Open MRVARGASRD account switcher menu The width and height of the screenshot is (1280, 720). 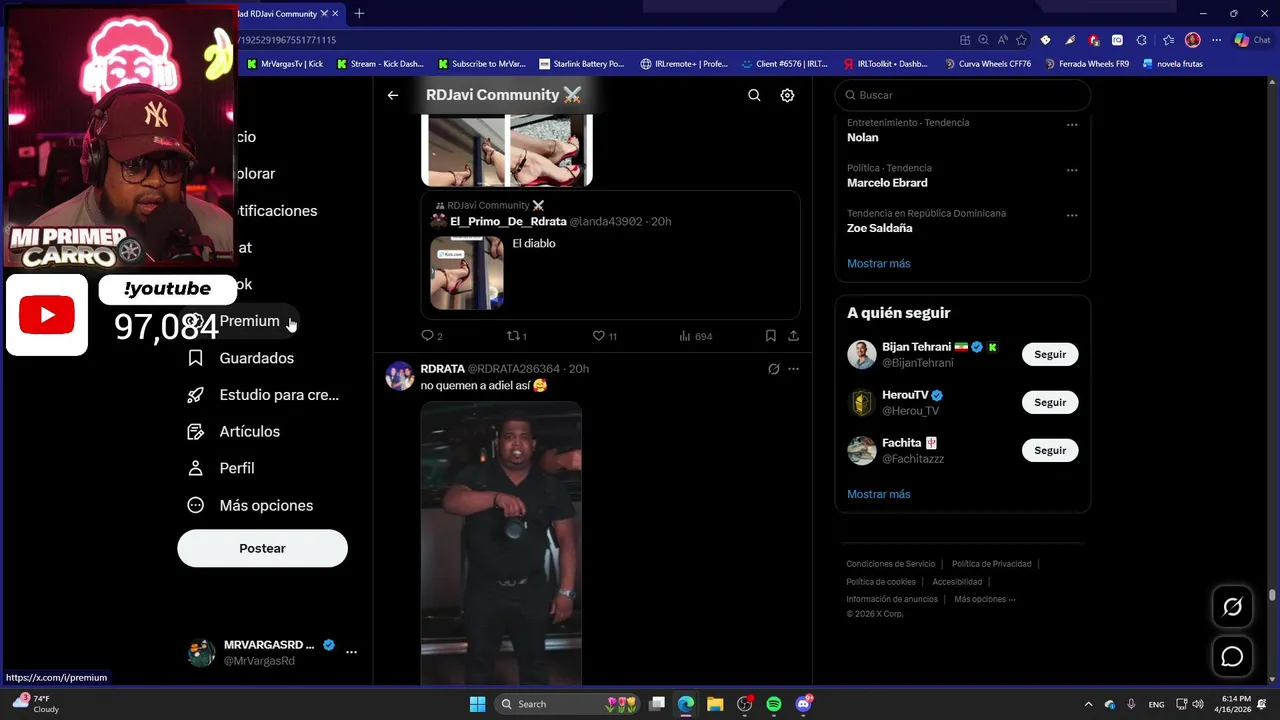[x=351, y=652]
